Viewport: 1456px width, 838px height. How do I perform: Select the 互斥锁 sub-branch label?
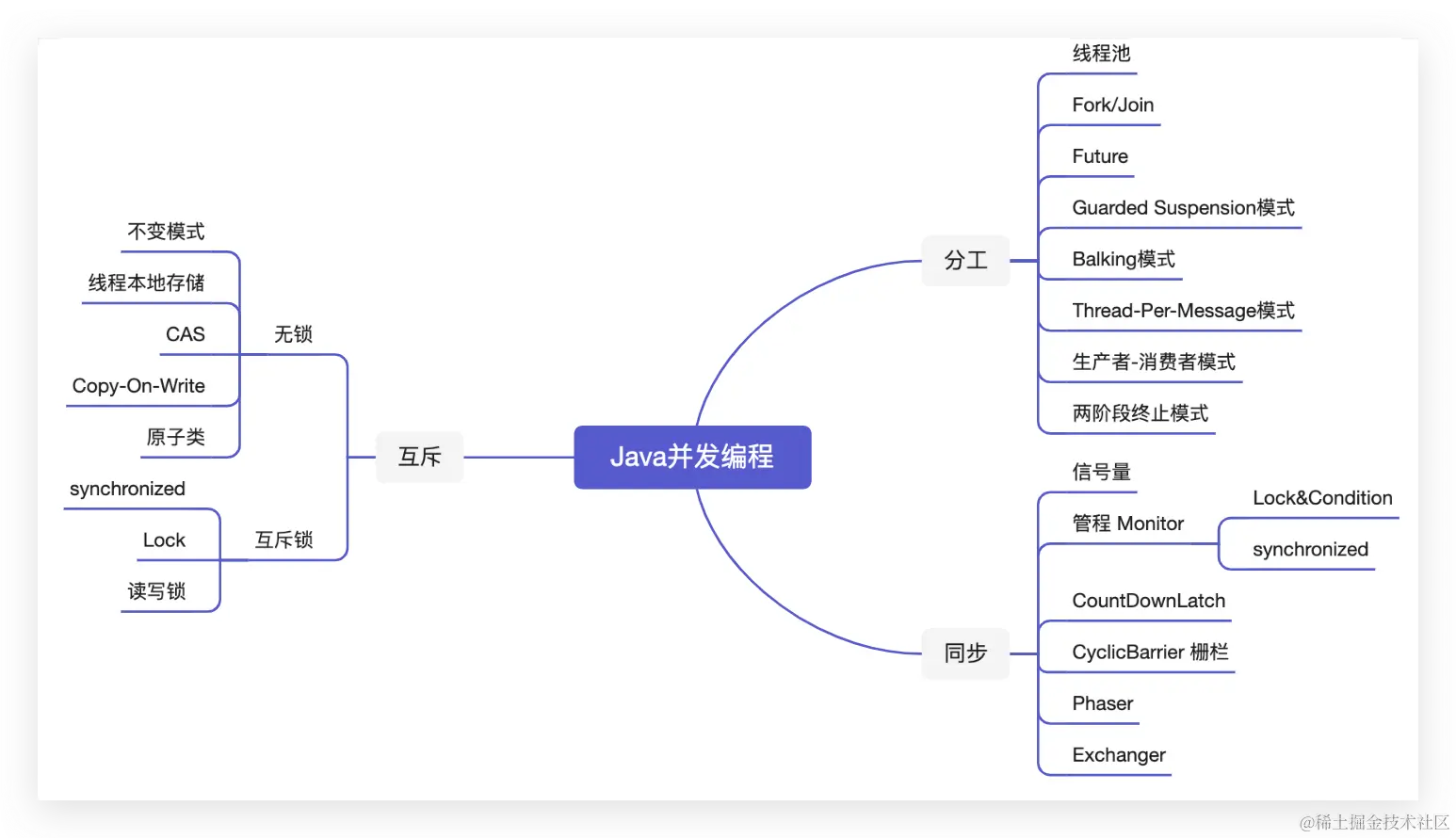pos(283,540)
